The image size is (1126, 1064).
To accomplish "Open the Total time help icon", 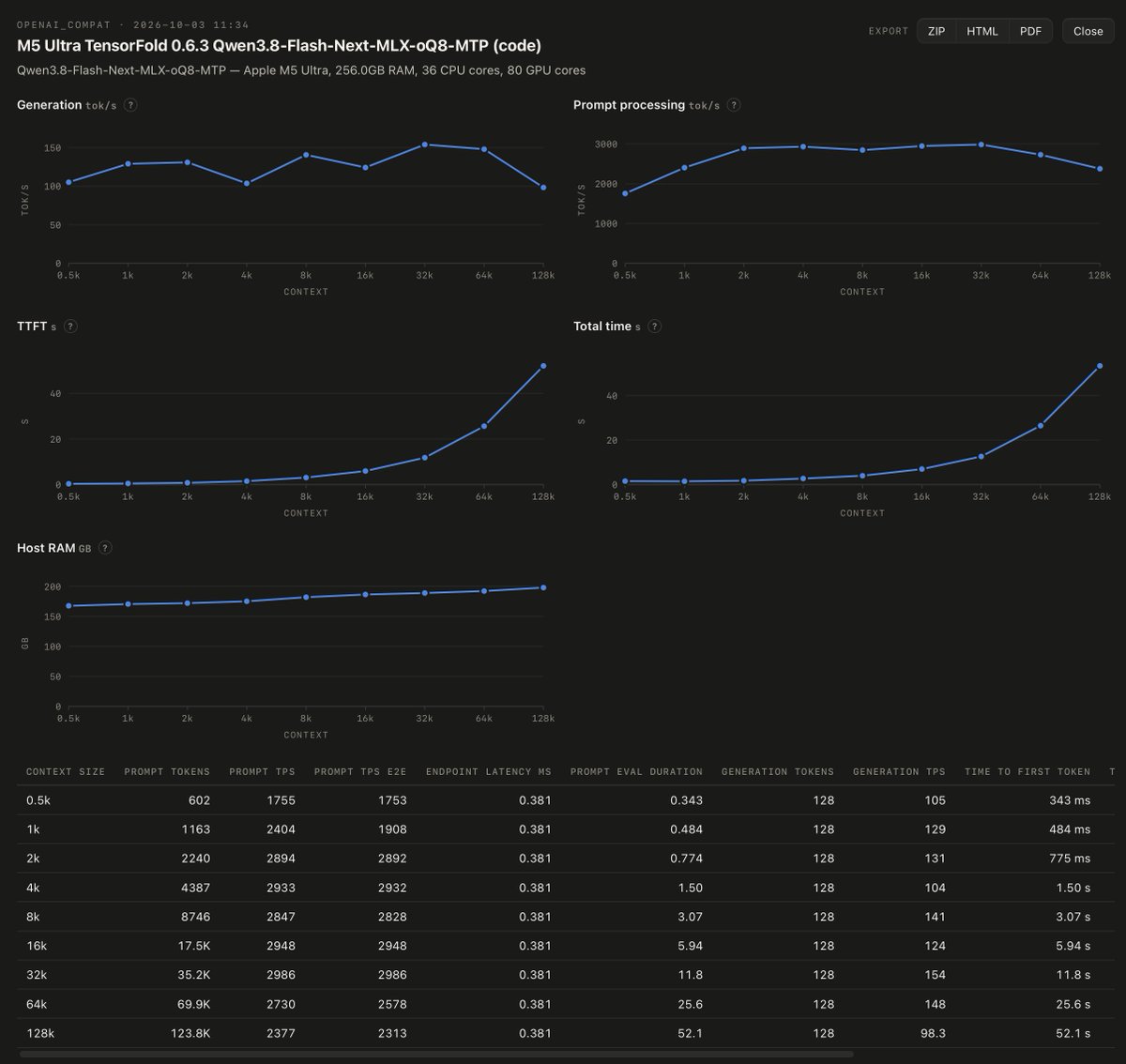I will coord(655,327).
